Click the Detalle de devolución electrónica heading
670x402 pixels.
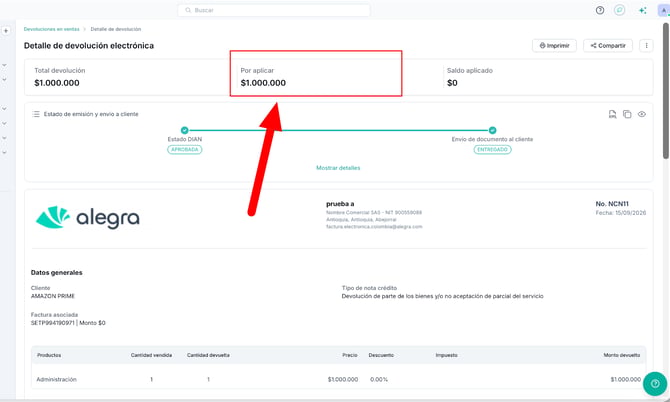[x=89, y=46]
